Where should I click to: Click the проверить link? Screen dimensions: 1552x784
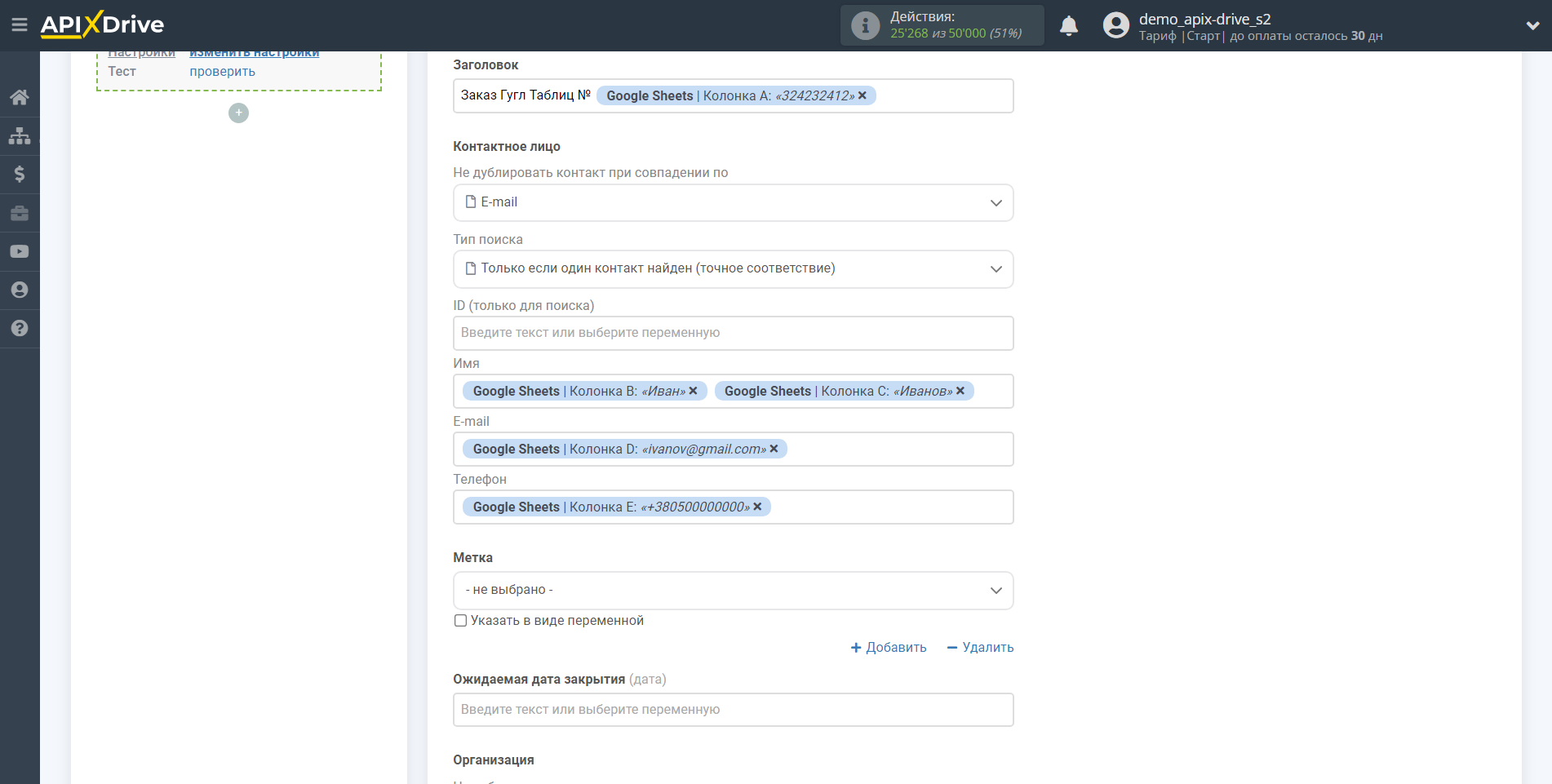coord(222,72)
